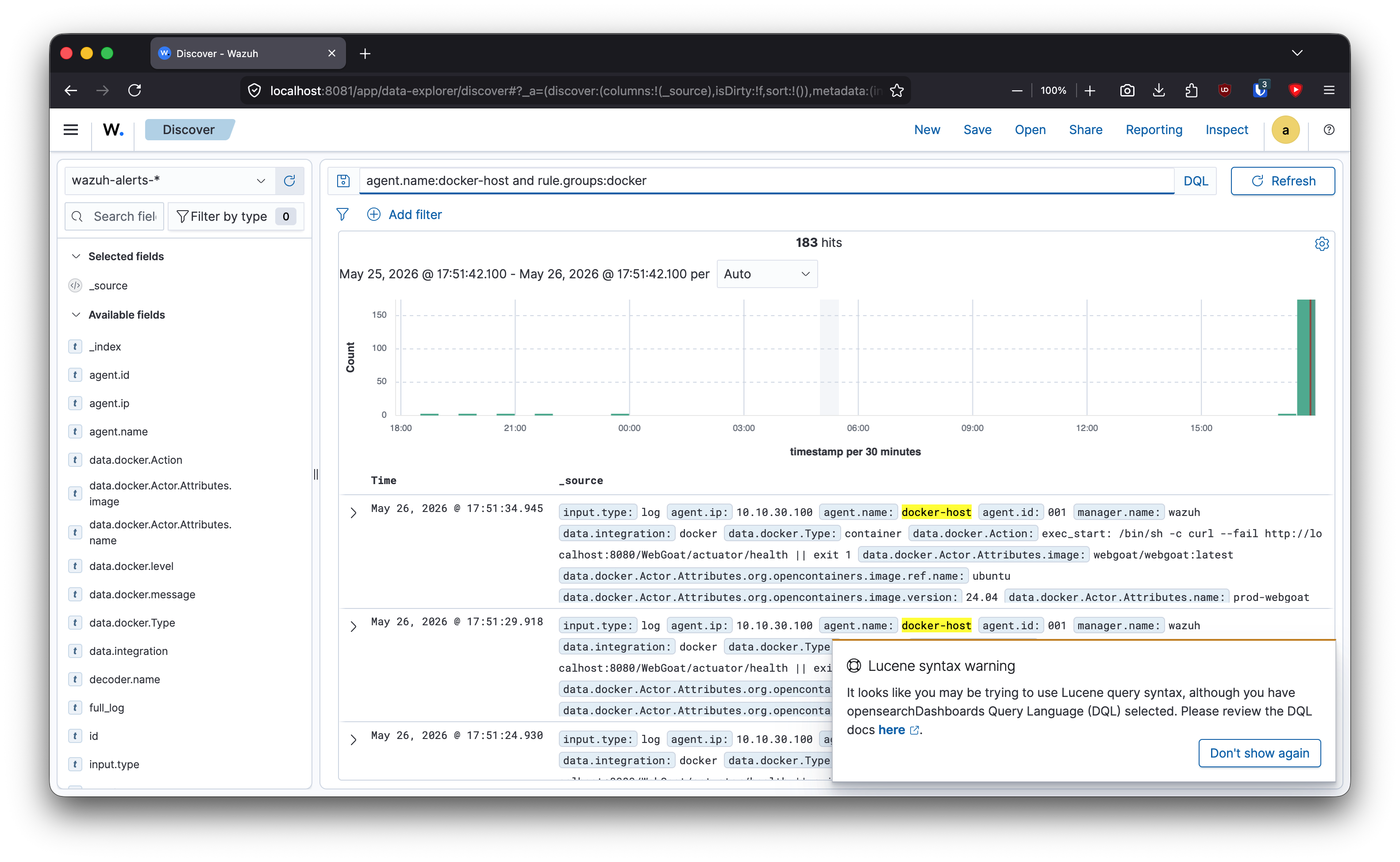
Task: Select the data.docker.Action field
Action: point(136,459)
